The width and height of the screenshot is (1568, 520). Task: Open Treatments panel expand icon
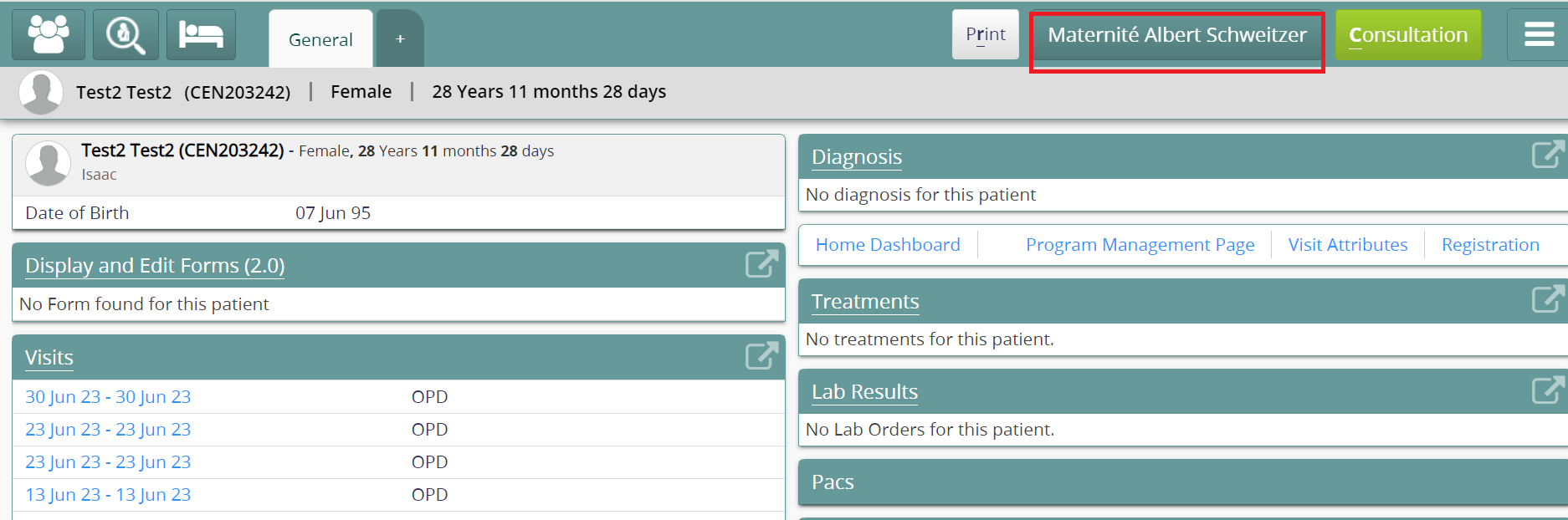tap(1547, 299)
